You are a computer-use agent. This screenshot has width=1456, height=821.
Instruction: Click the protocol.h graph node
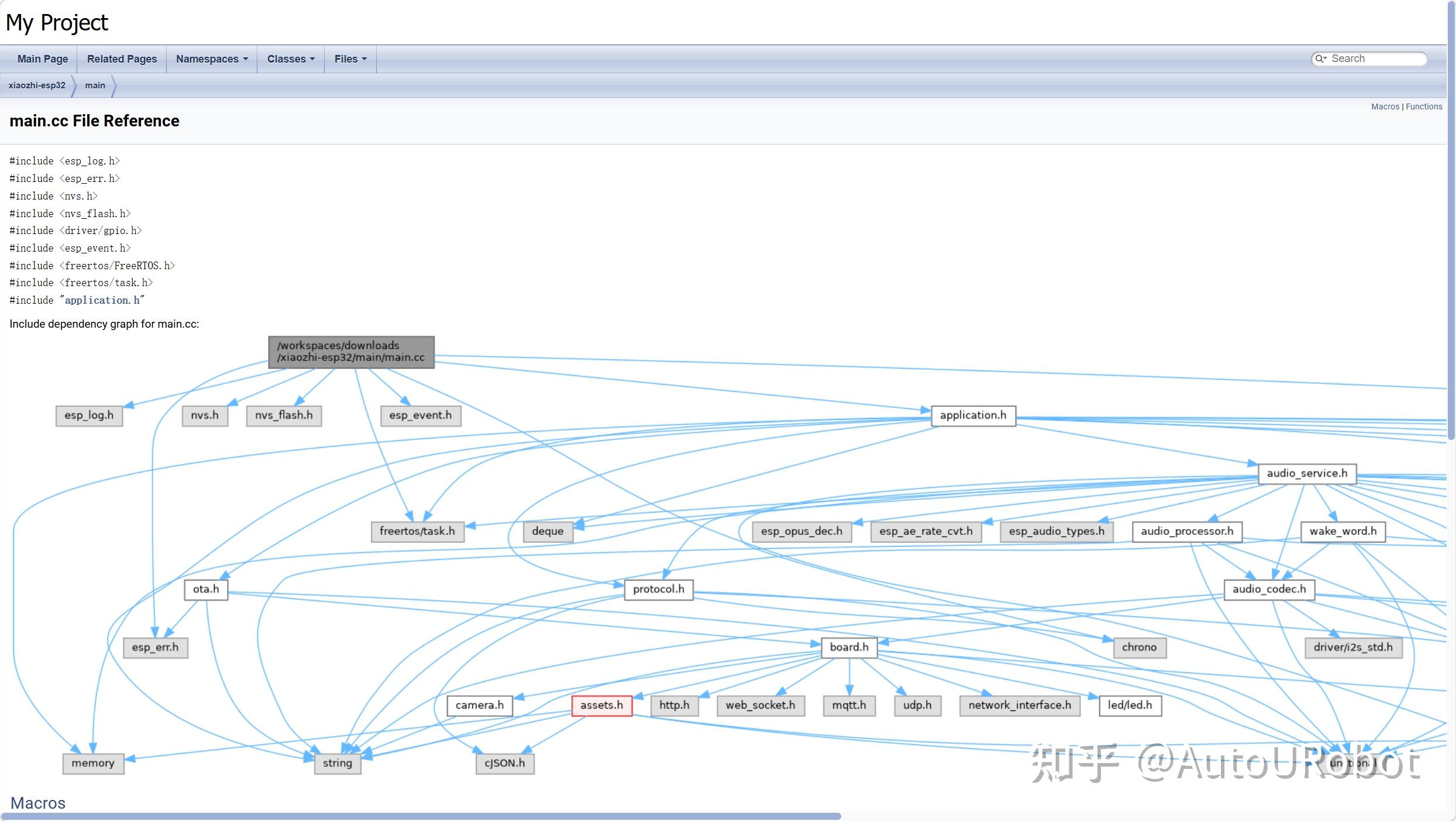click(x=658, y=589)
